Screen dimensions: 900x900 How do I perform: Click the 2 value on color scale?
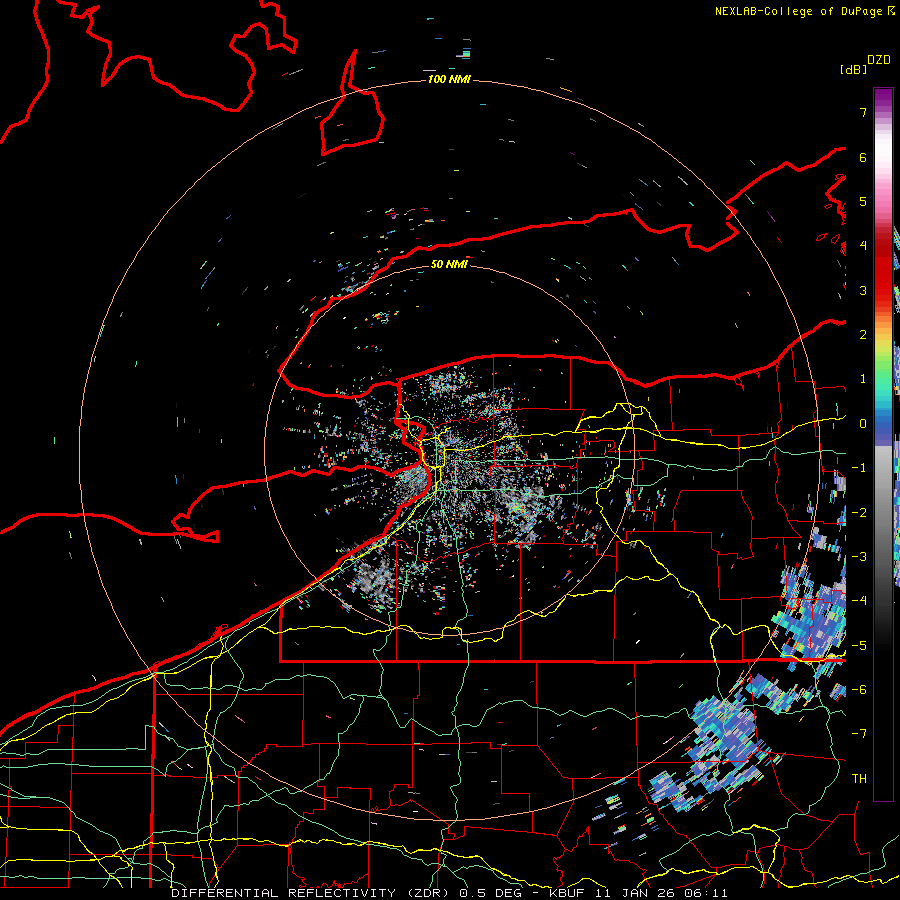pos(863,335)
